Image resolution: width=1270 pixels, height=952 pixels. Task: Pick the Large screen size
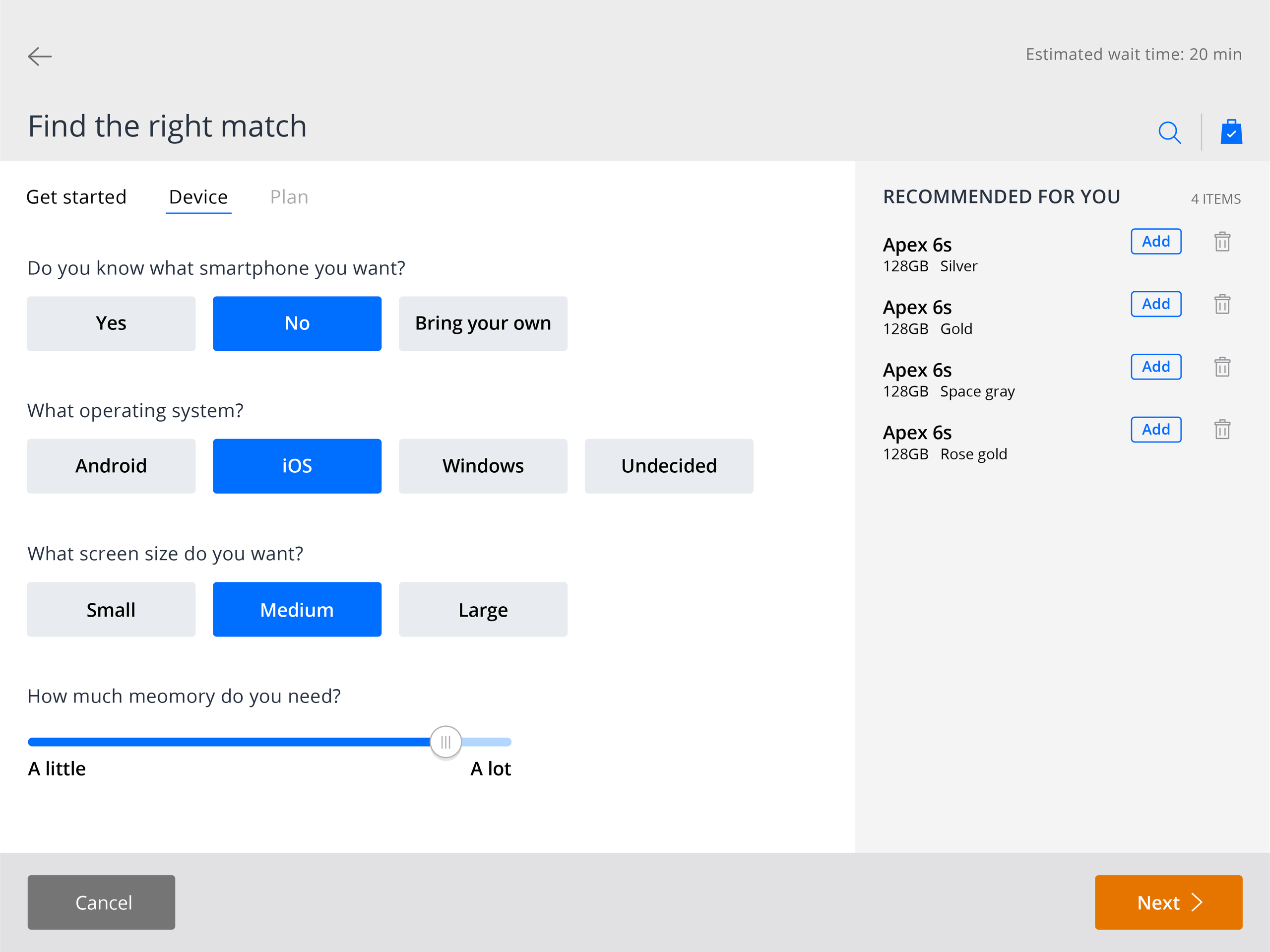coord(483,609)
